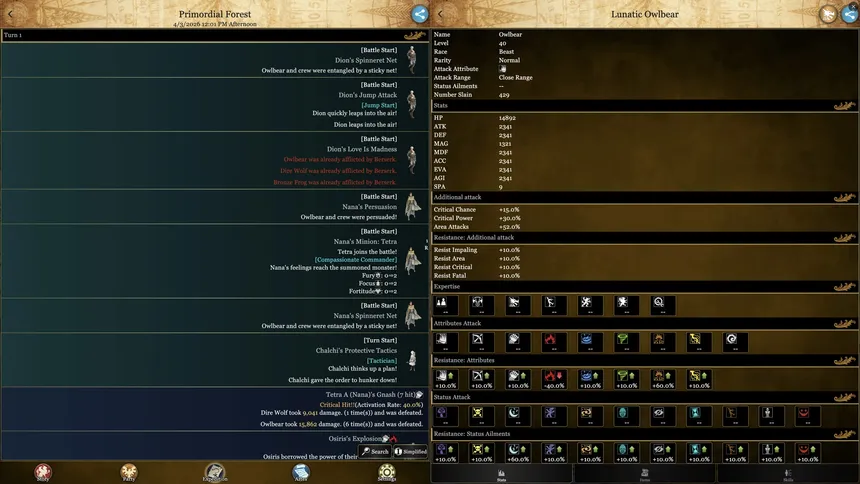Collapse the Additional attack section header
Image resolution: width=860 pixels, height=484 pixels.
[x=645, y=198]
